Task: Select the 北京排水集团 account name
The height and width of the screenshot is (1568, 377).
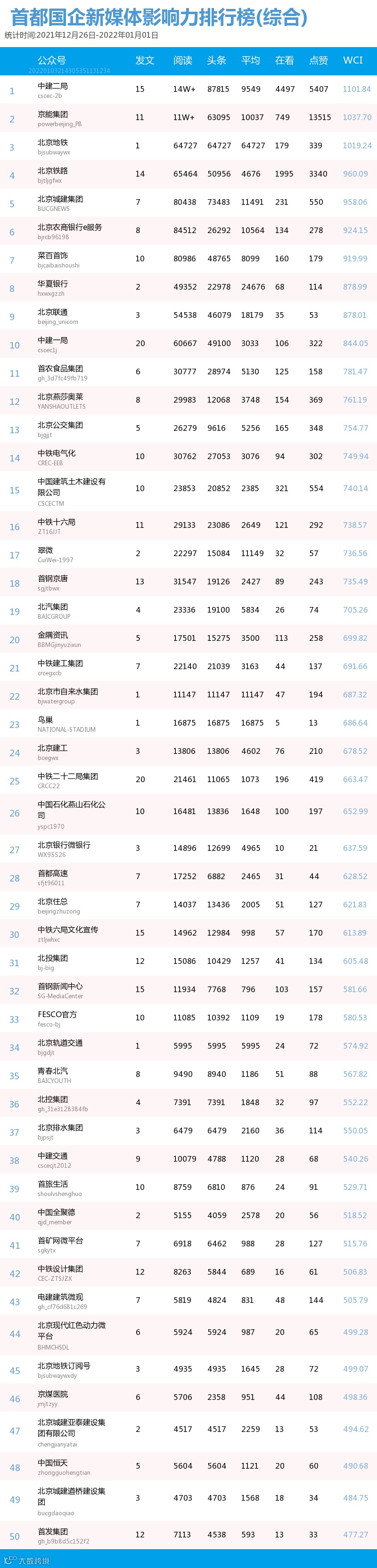Action: (x=60, y=1127)
